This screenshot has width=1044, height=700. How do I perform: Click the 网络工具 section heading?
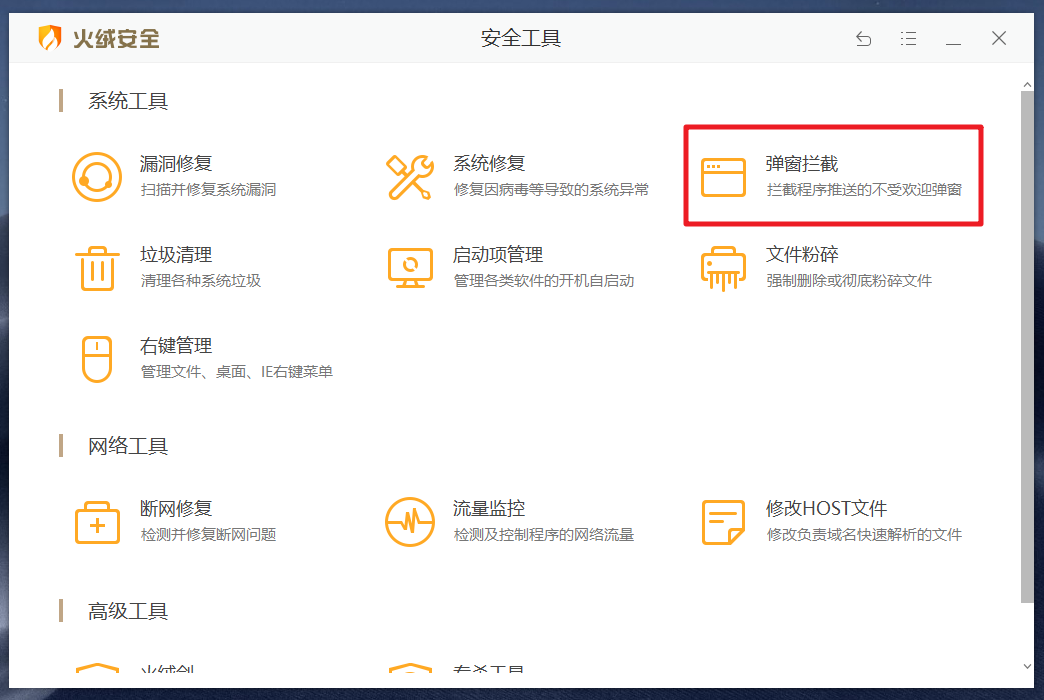128,446
